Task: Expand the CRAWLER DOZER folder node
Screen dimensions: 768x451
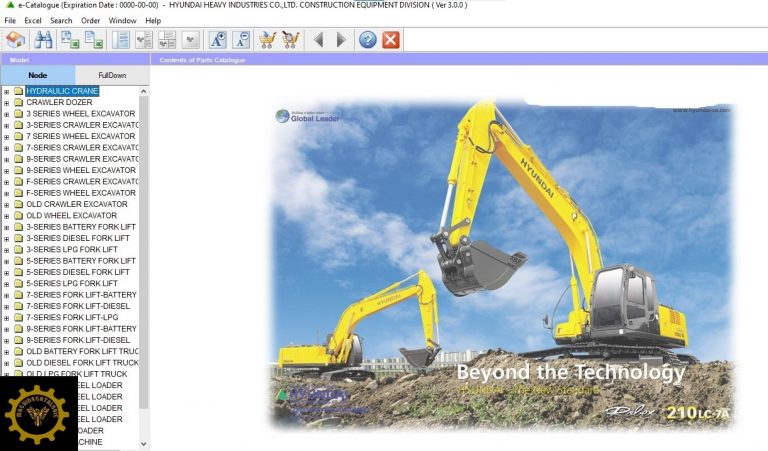Action: (6, 102)
